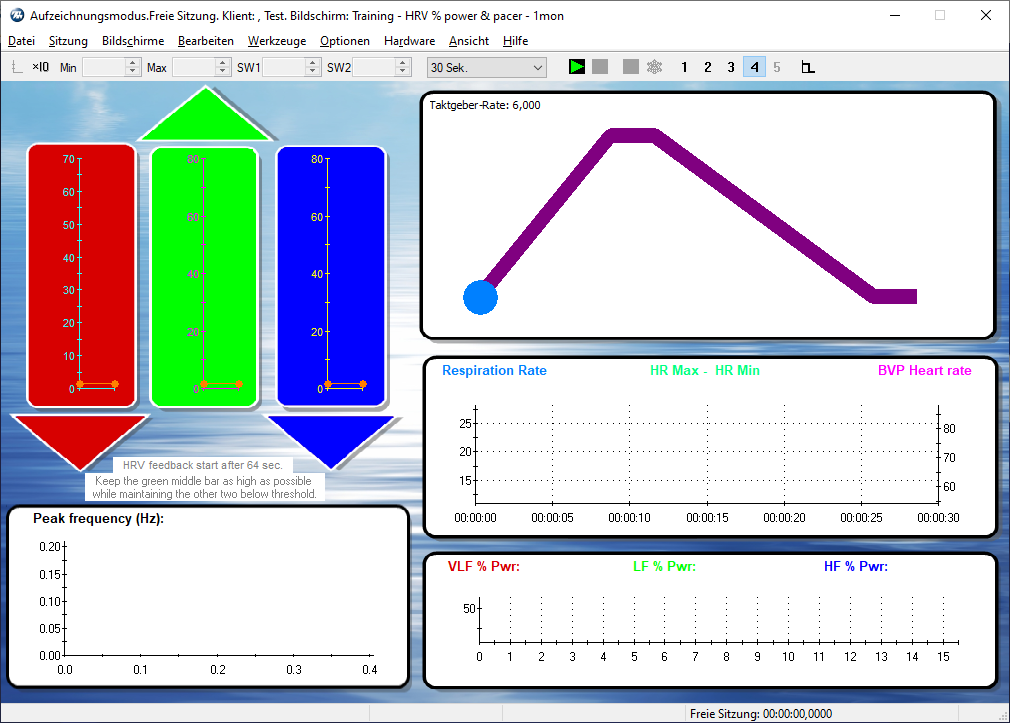Click the blue pacer ball
1010x723 pixels.
(x=481, y=297)
